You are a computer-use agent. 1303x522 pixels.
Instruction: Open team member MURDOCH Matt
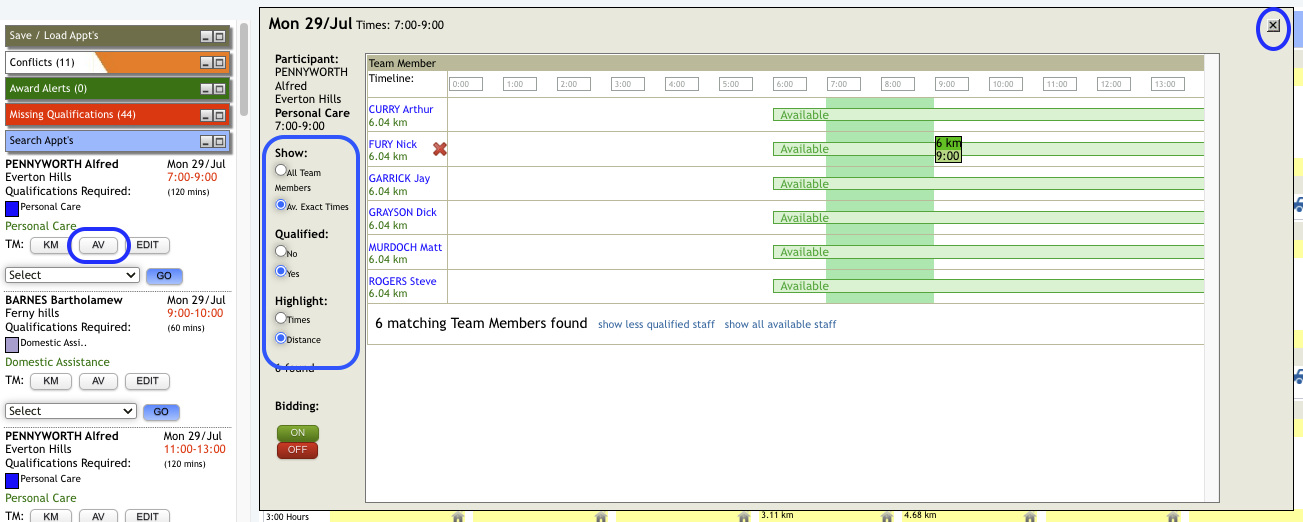(405, 248)
